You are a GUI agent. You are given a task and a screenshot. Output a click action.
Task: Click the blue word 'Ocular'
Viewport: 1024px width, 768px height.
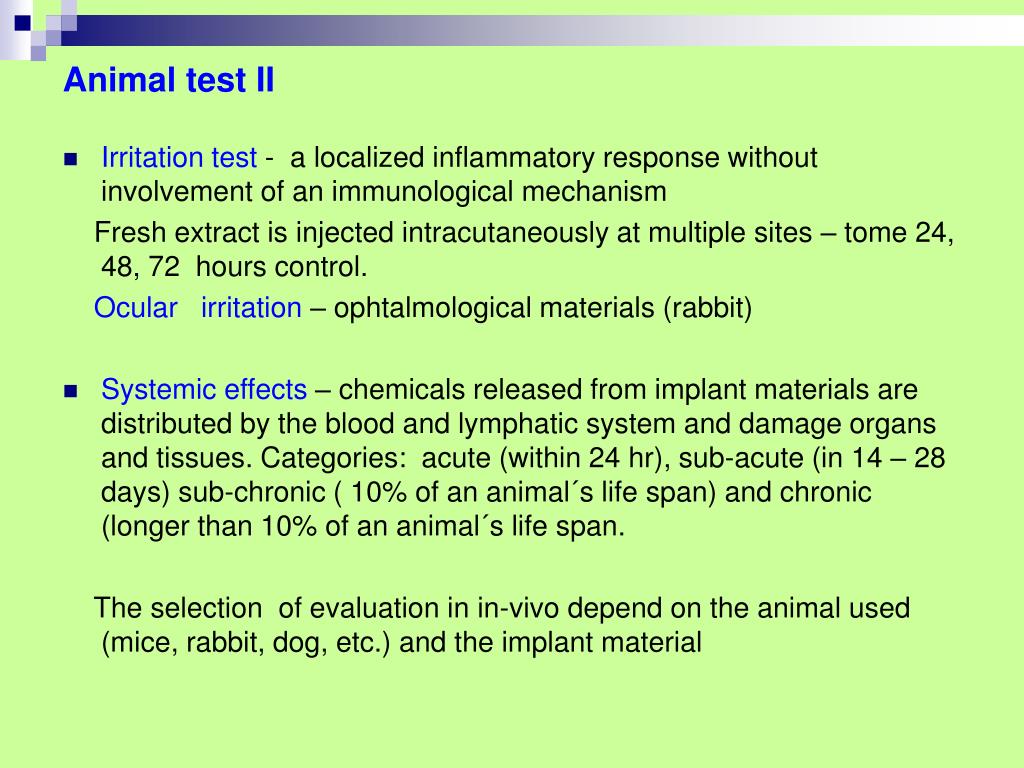coord(135,308)
